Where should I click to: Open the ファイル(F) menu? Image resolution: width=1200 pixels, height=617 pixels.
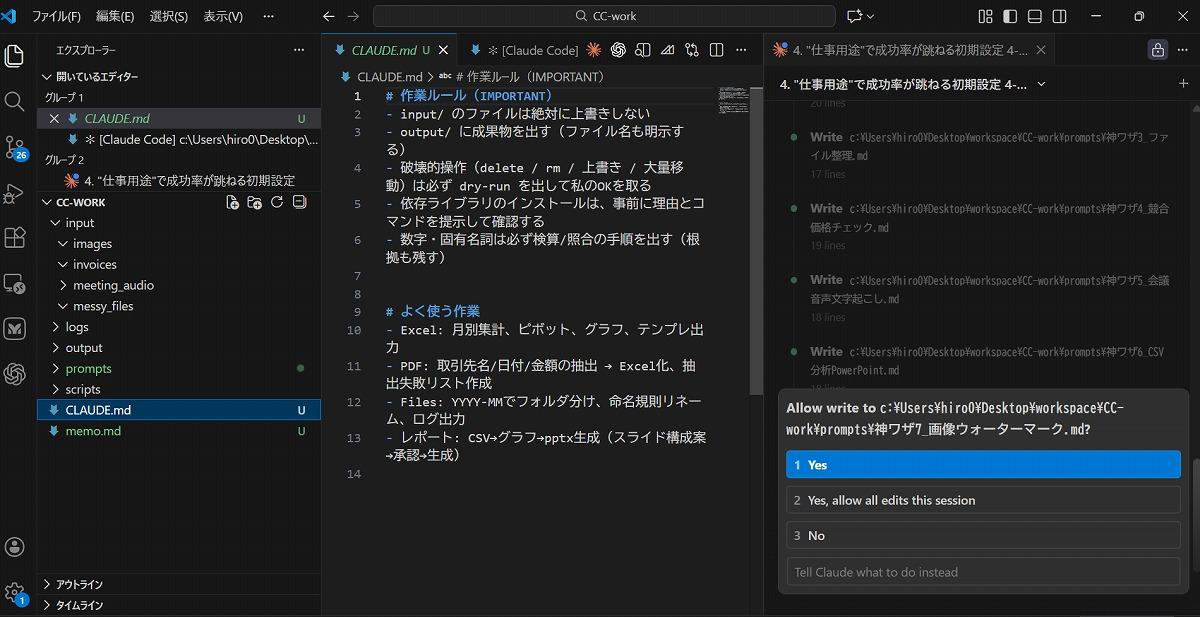(56, 16)
